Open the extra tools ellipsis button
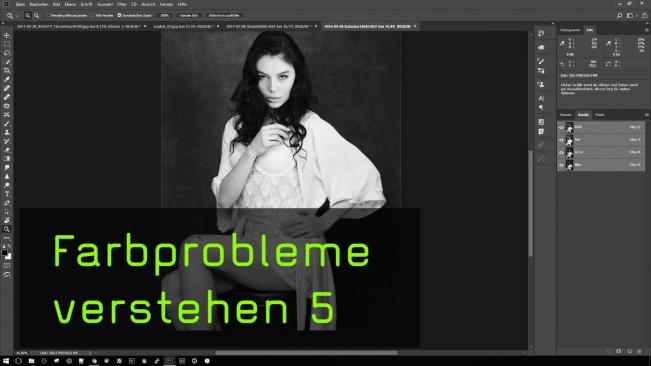This screenshot has height=366, width=651. tap(7, 238)
